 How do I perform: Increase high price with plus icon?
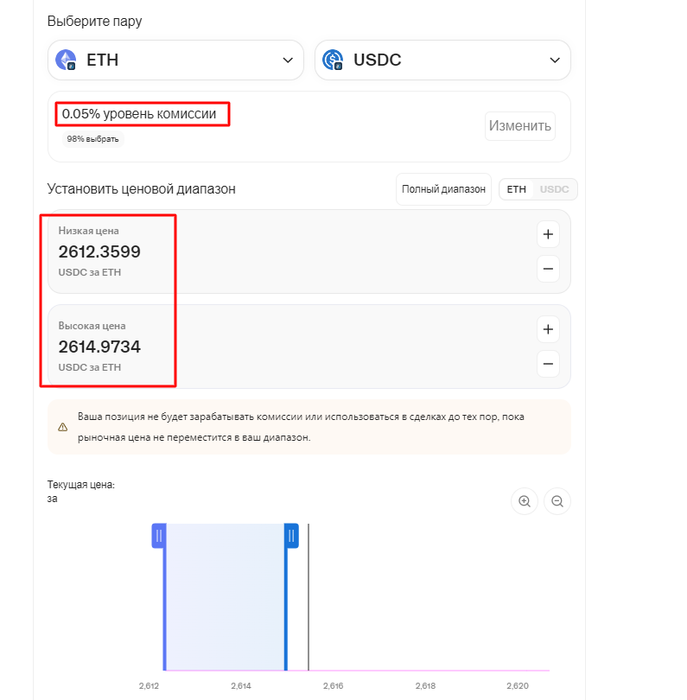(548, 329)
